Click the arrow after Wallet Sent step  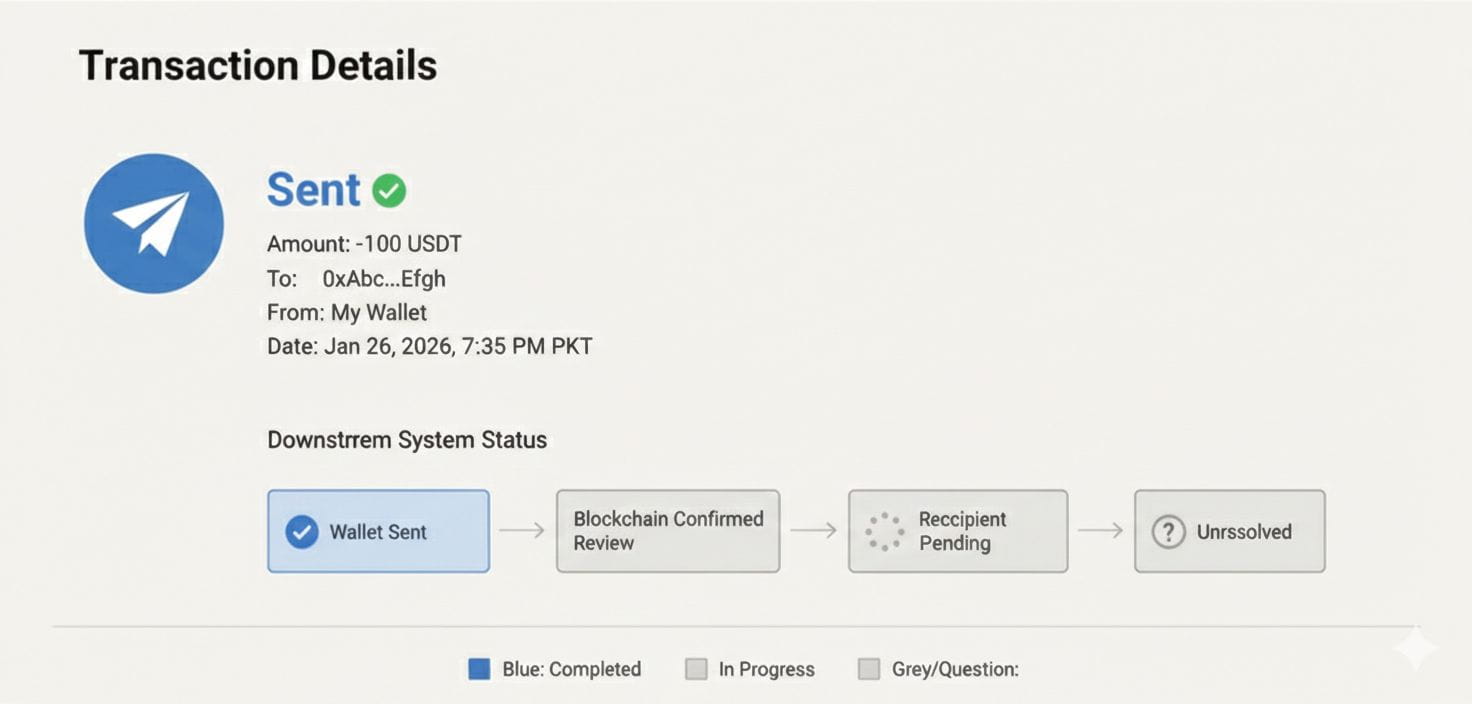pos(522,531)
